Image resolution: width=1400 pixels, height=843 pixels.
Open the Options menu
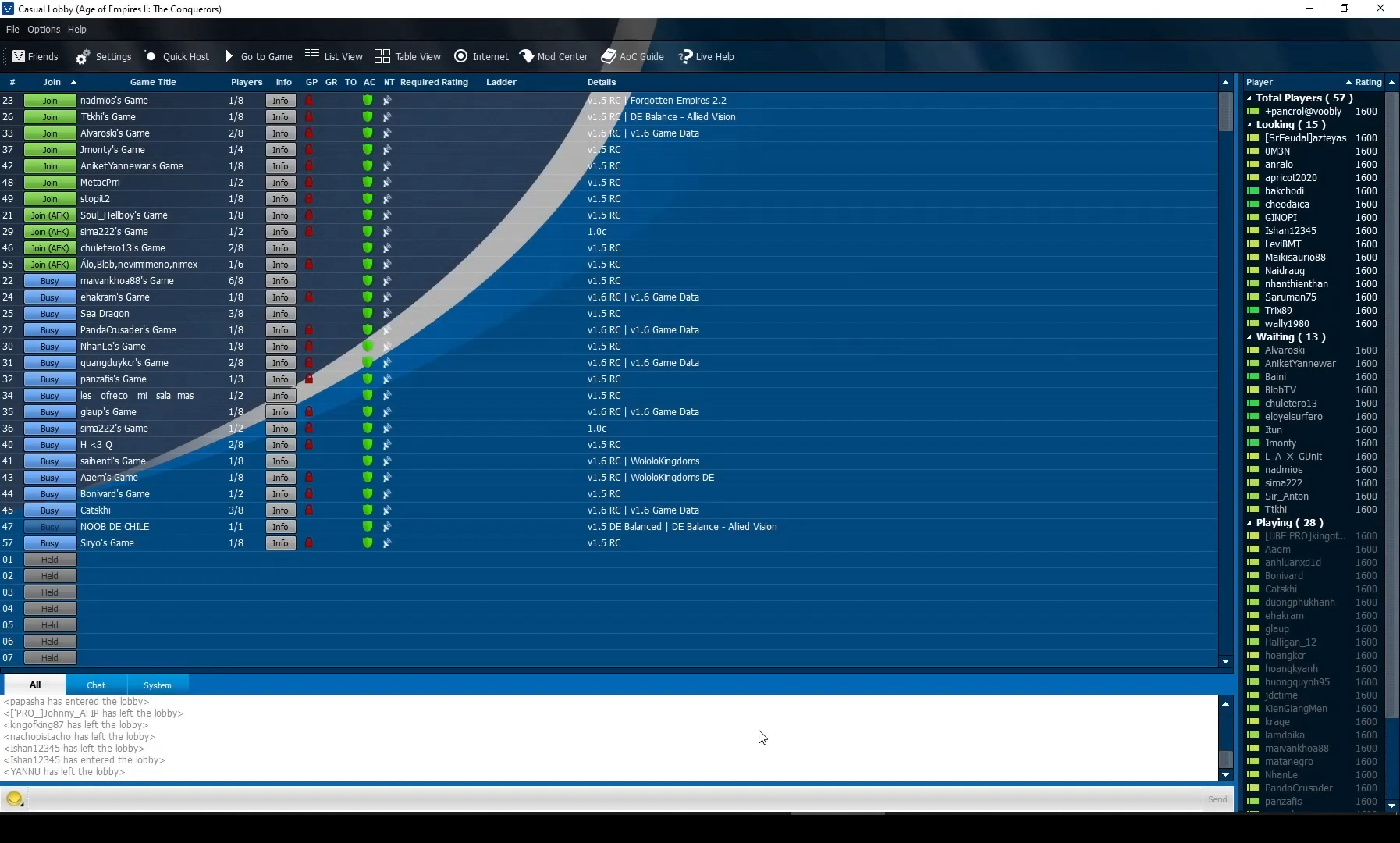click(x=44, y=29)
